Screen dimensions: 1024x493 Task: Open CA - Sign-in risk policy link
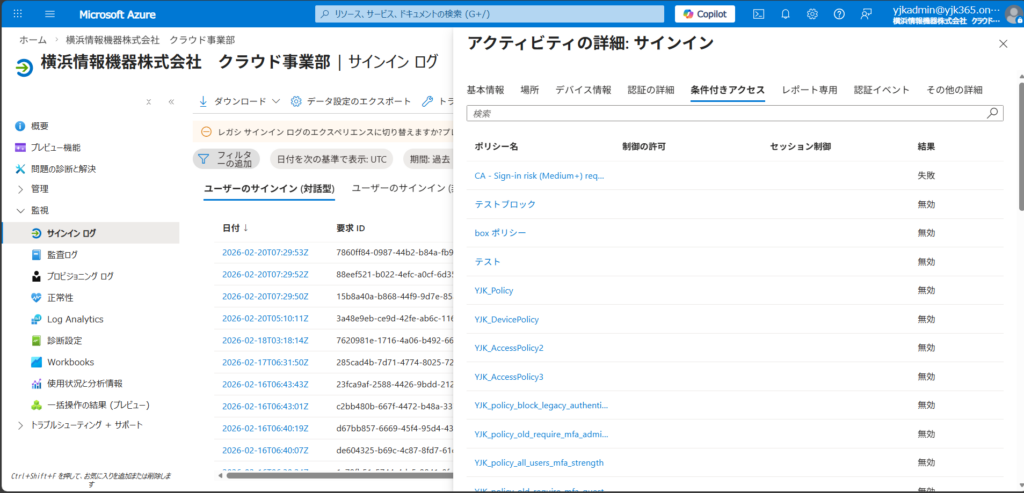pos(539,176)
